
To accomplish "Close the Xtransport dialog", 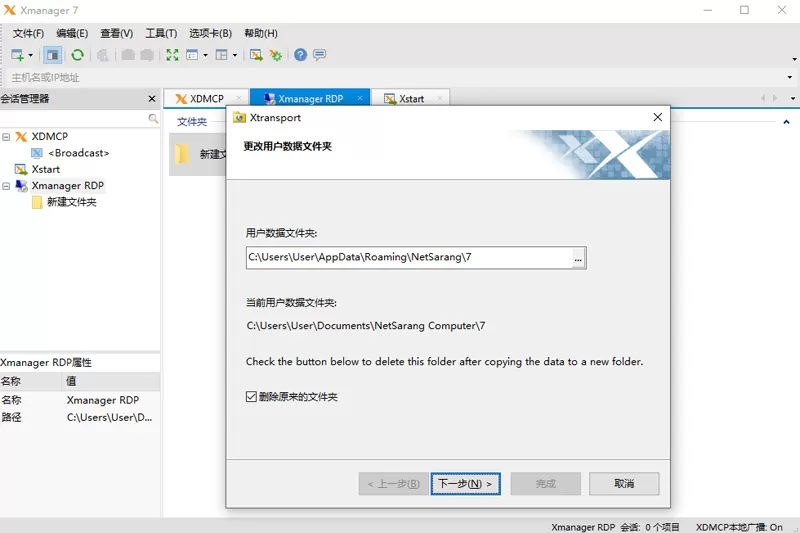I will (x=658, y=117).
